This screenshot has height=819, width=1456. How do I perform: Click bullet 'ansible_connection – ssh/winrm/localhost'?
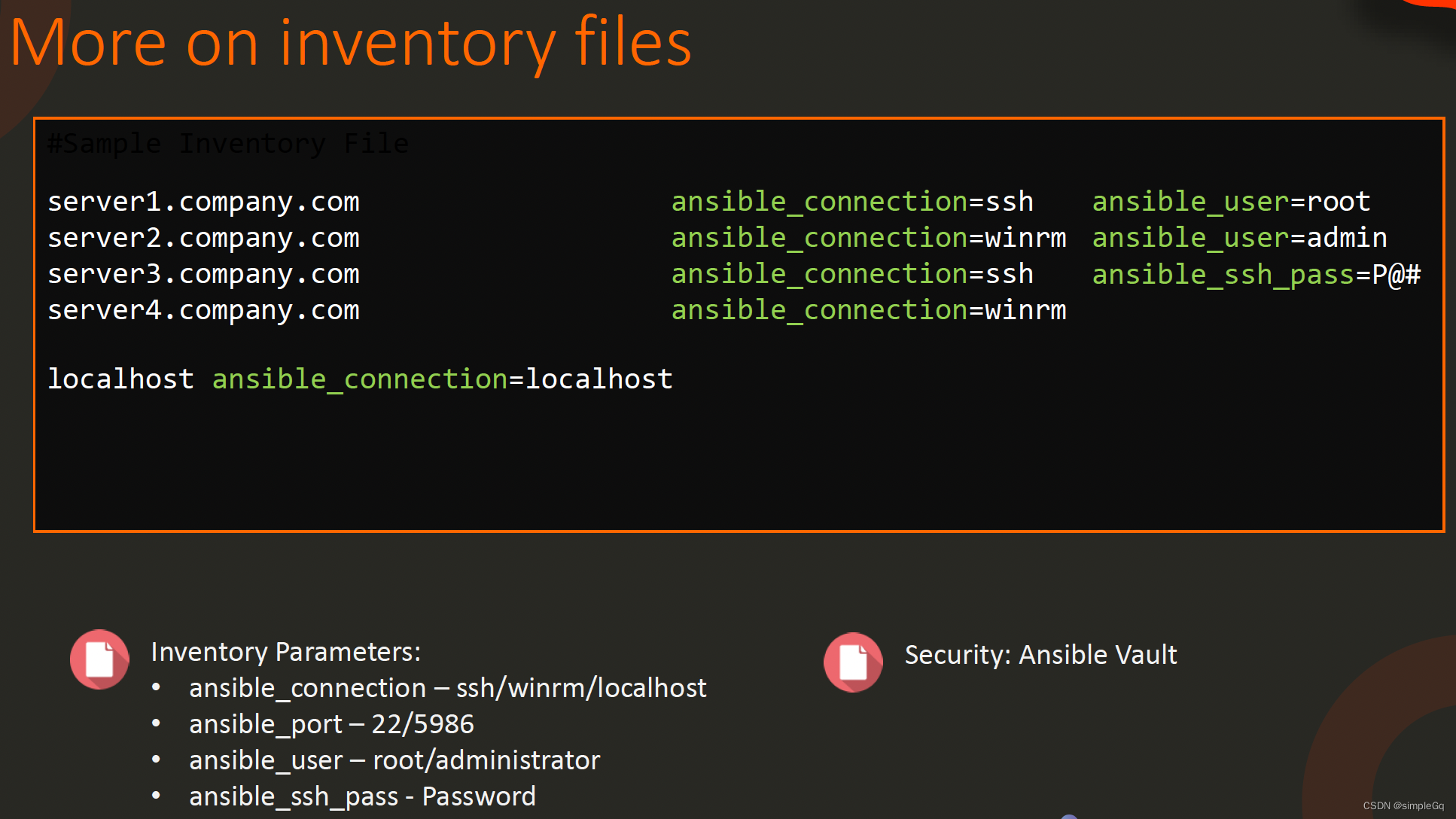tap(448, 688)
